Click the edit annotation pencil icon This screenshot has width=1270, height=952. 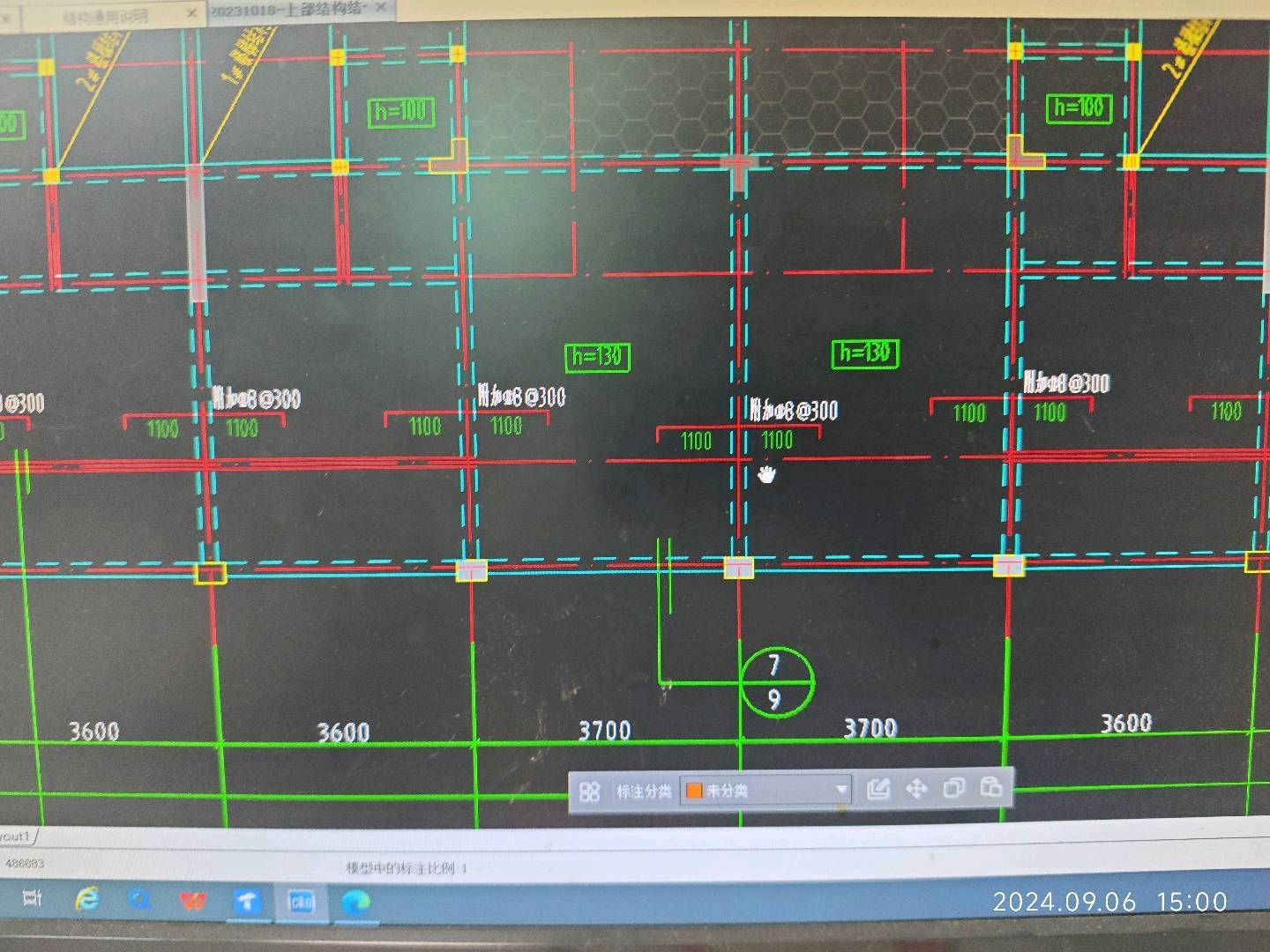pos(878,788)
